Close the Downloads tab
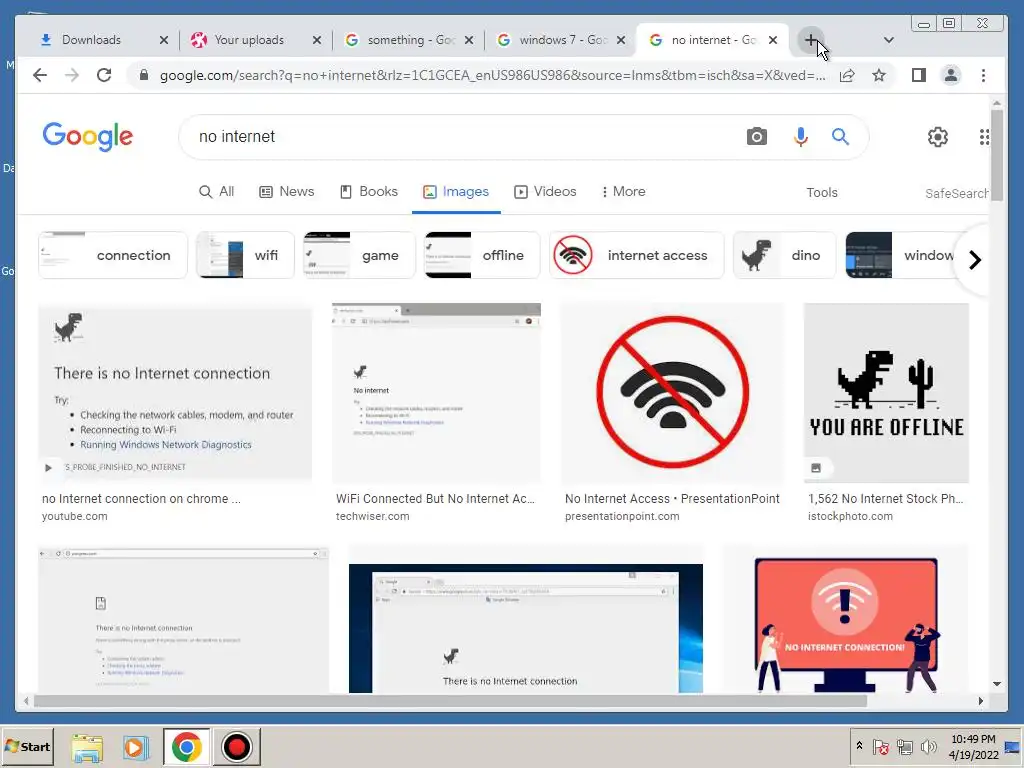Screen dimensions: 1024x768 pos(164,40)
